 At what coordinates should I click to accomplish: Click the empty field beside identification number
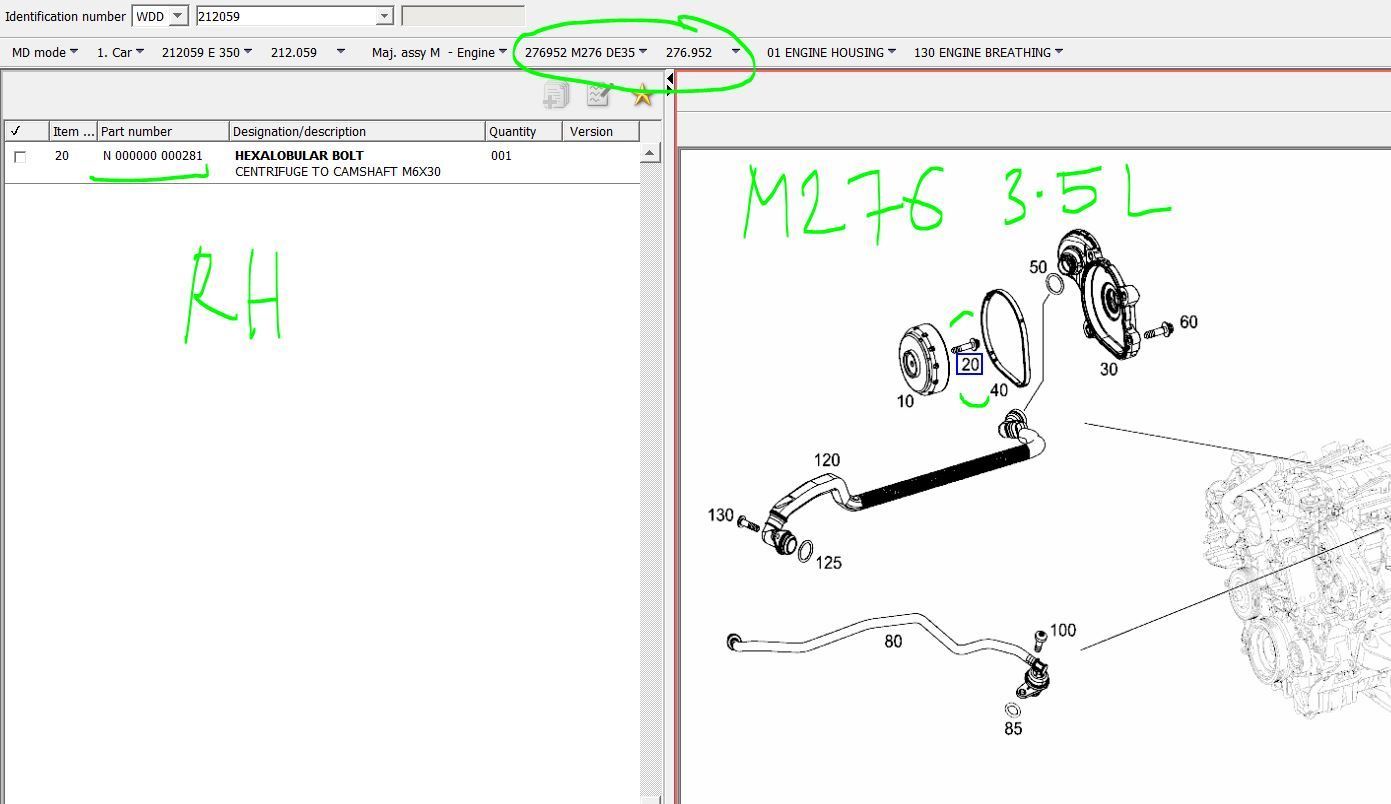(x=462, y=16)
